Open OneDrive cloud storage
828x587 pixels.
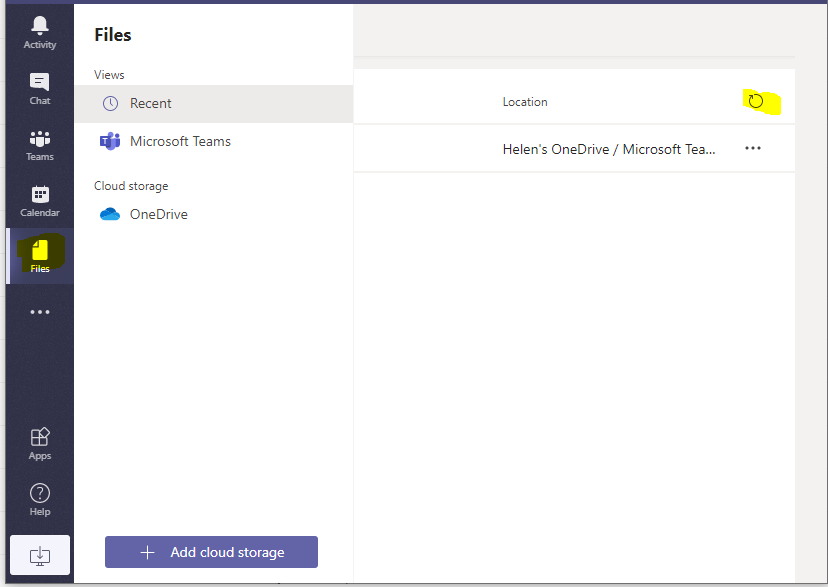point(158,214)
